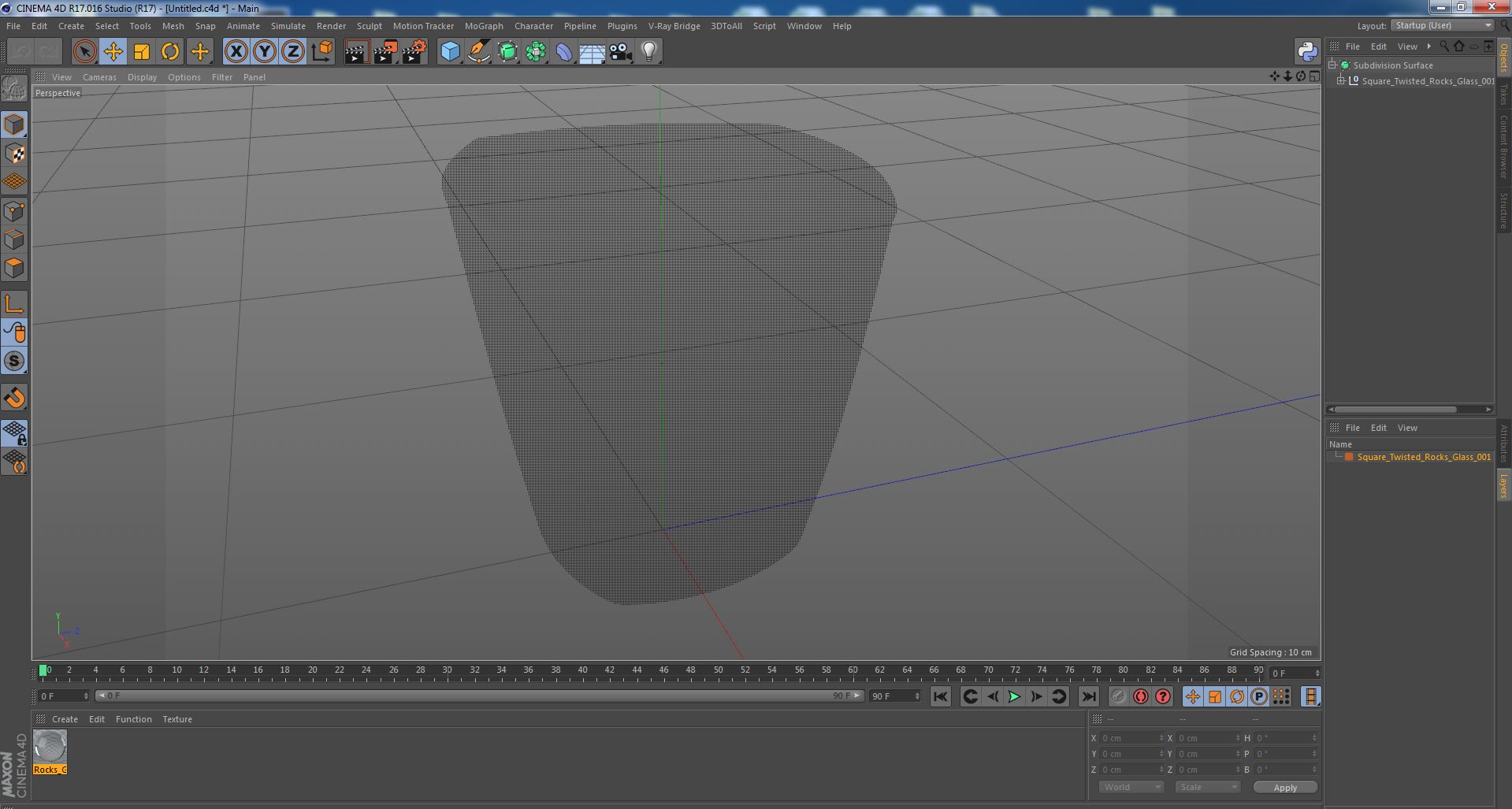
Task: Click Object manager horizontal scrollbar
Action: [1395, 410]
